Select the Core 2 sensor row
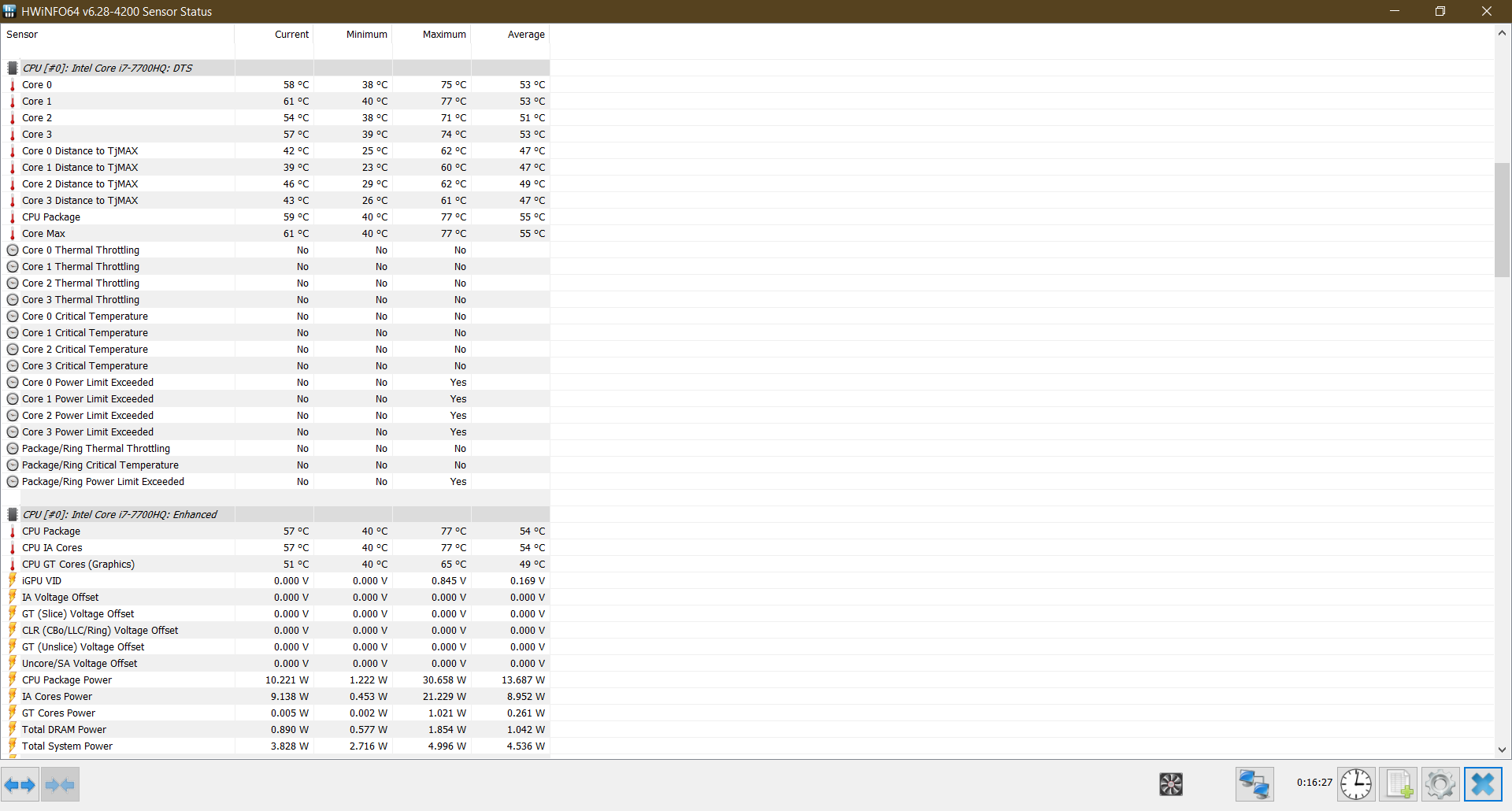 tap(276, 118)
